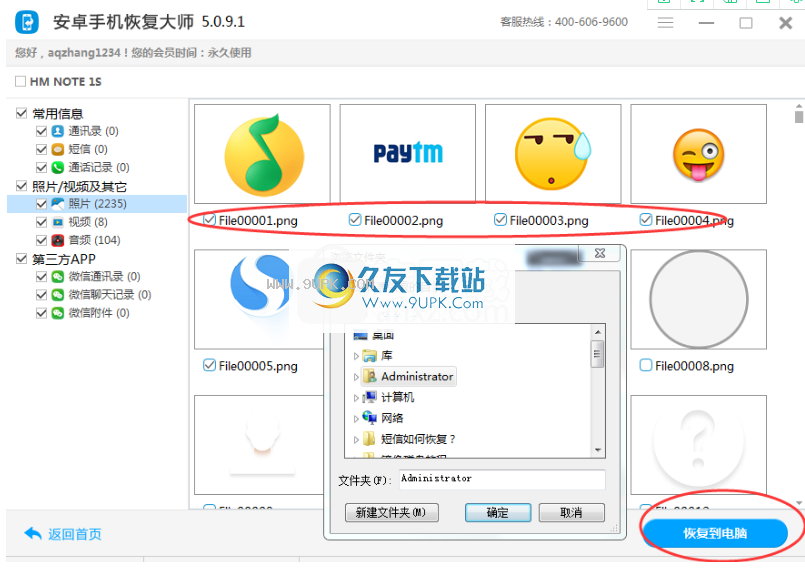
Task: Uncheck the File00002.png checkbox
Action: 355,220
